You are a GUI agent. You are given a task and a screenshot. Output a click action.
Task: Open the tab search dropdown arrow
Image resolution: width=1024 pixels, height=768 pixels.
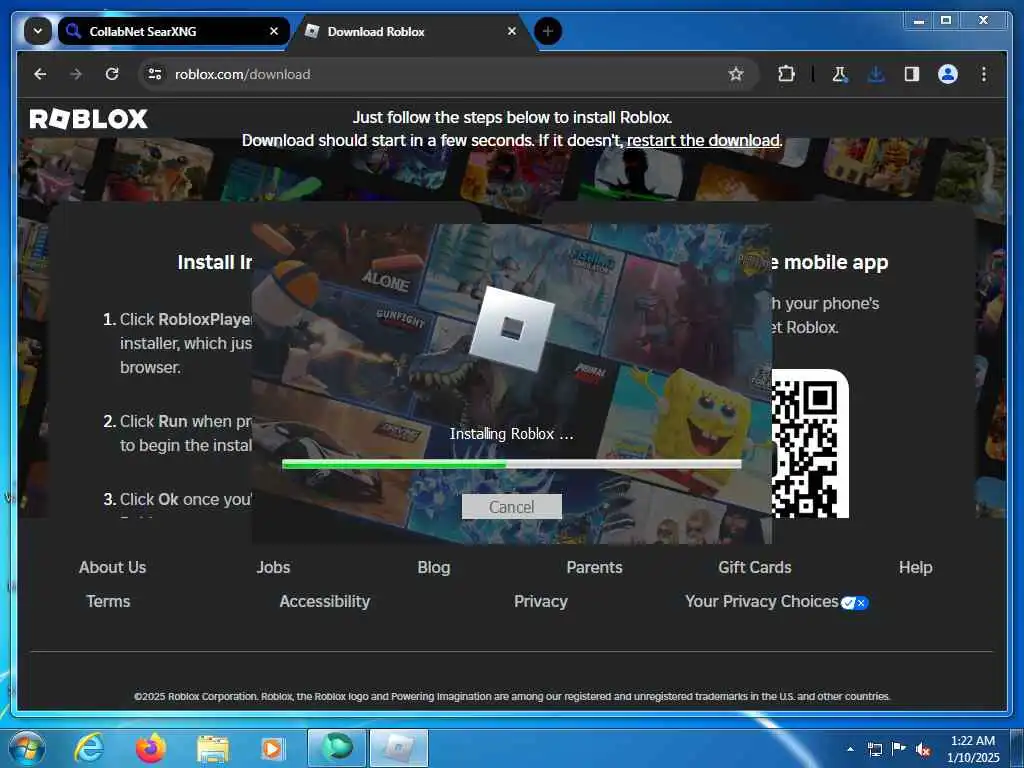point(38,31)
